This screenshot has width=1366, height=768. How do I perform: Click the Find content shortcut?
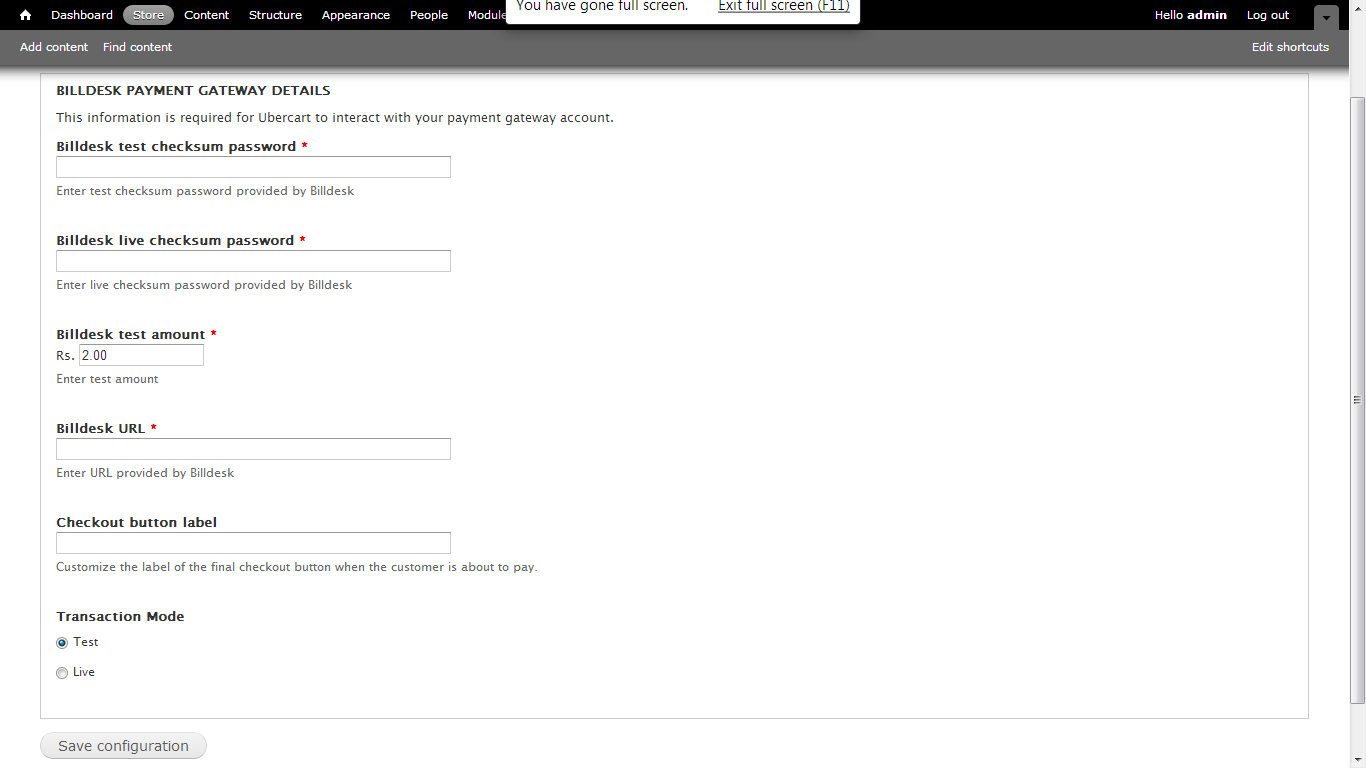click(x=137, y=47)
